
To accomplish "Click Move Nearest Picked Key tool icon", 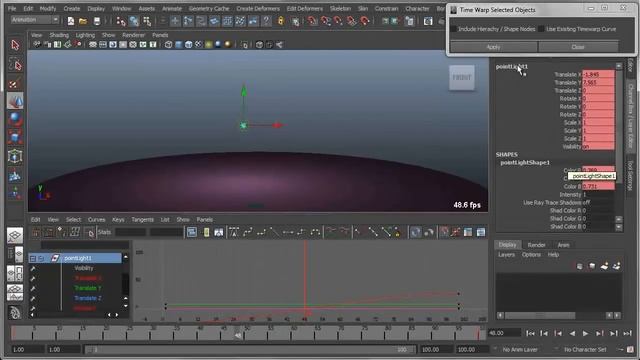I will point(36,233).
